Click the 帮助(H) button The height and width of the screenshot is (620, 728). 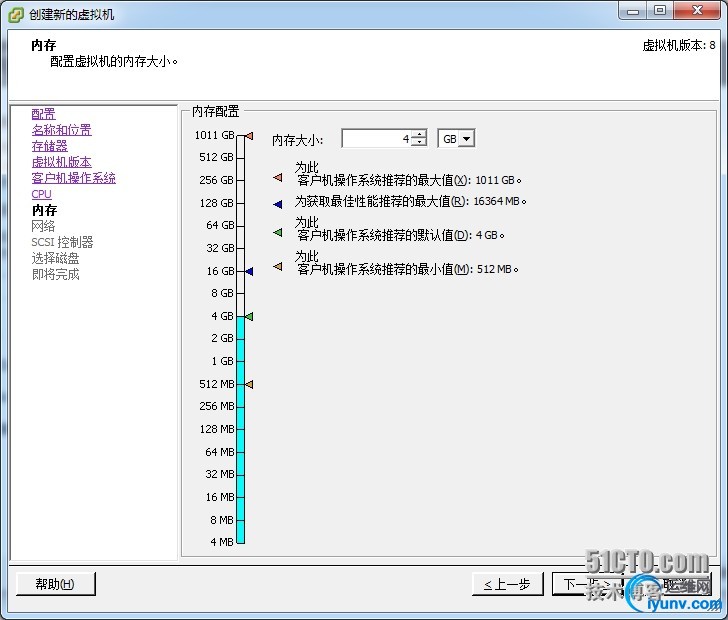pyautogui.click(x=56, y=584)
